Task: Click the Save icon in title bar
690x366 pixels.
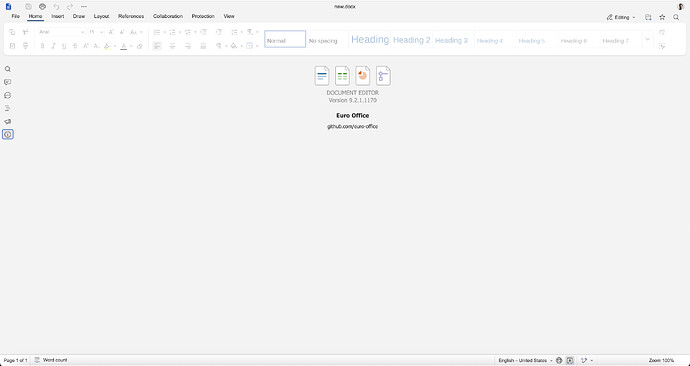Action: pyautogui.click(x=29, y=7)
